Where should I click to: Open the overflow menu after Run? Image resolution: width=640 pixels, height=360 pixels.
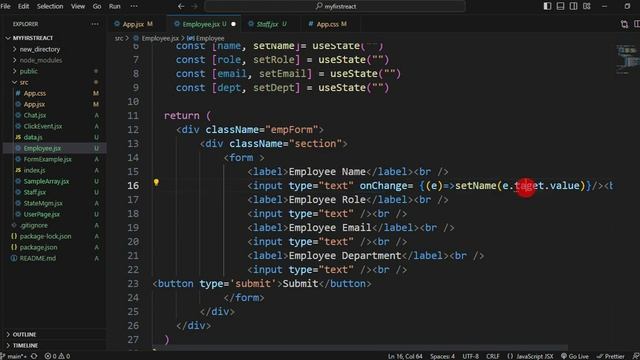pyautogui.click(x=133, y=6)
